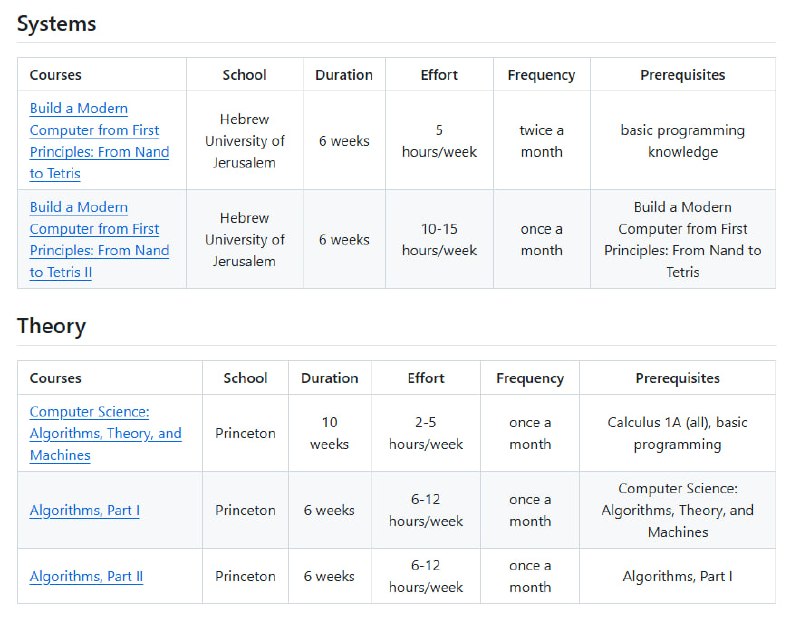Select the "twice a month" frequency cell
The height and width of the screenshot is (622, 800).
[x=541, y=141]
